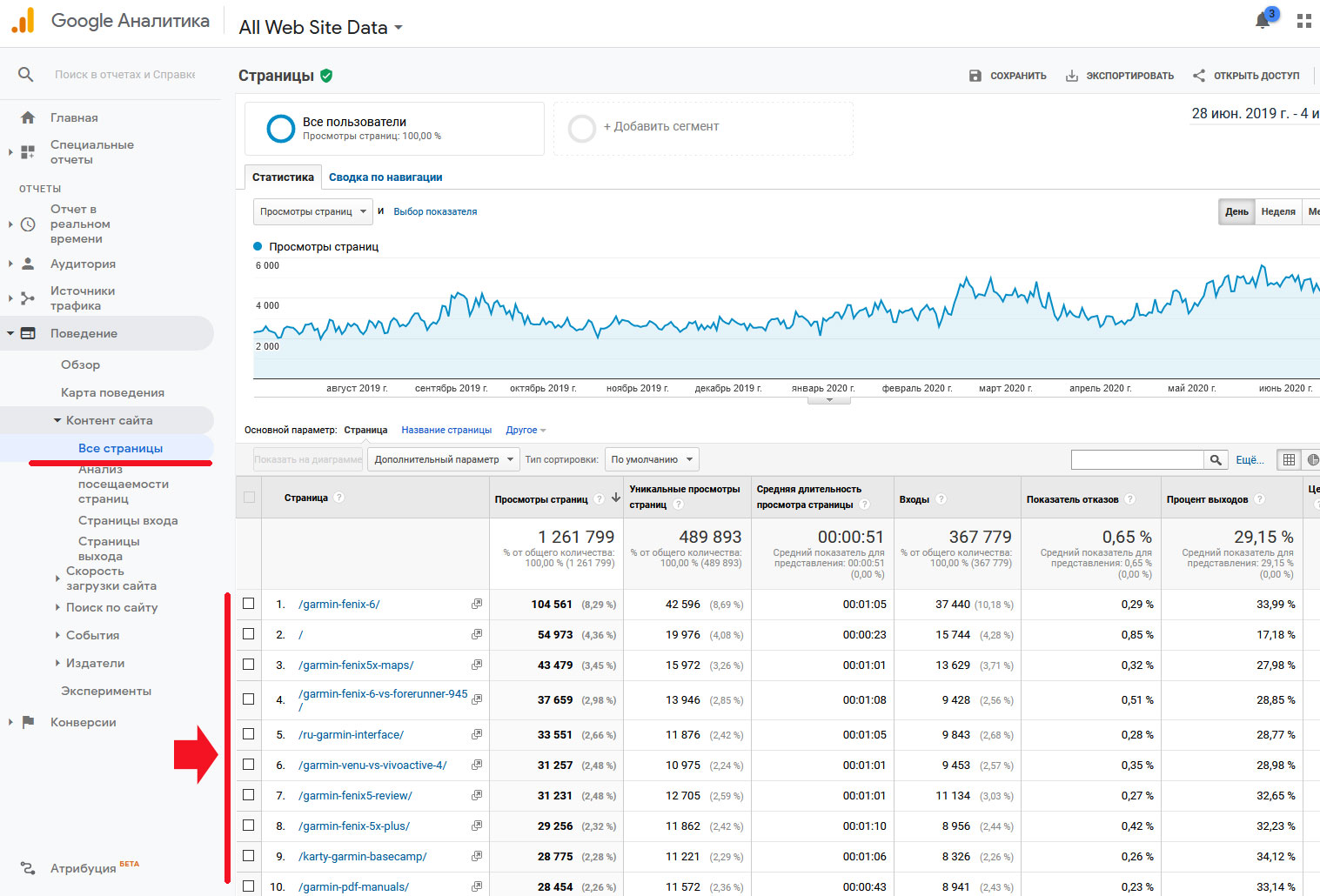This screenshot has height=896, width=1320.
Task: Check the box for /ru-garmin-interface/ row
Action: [249, 734]
